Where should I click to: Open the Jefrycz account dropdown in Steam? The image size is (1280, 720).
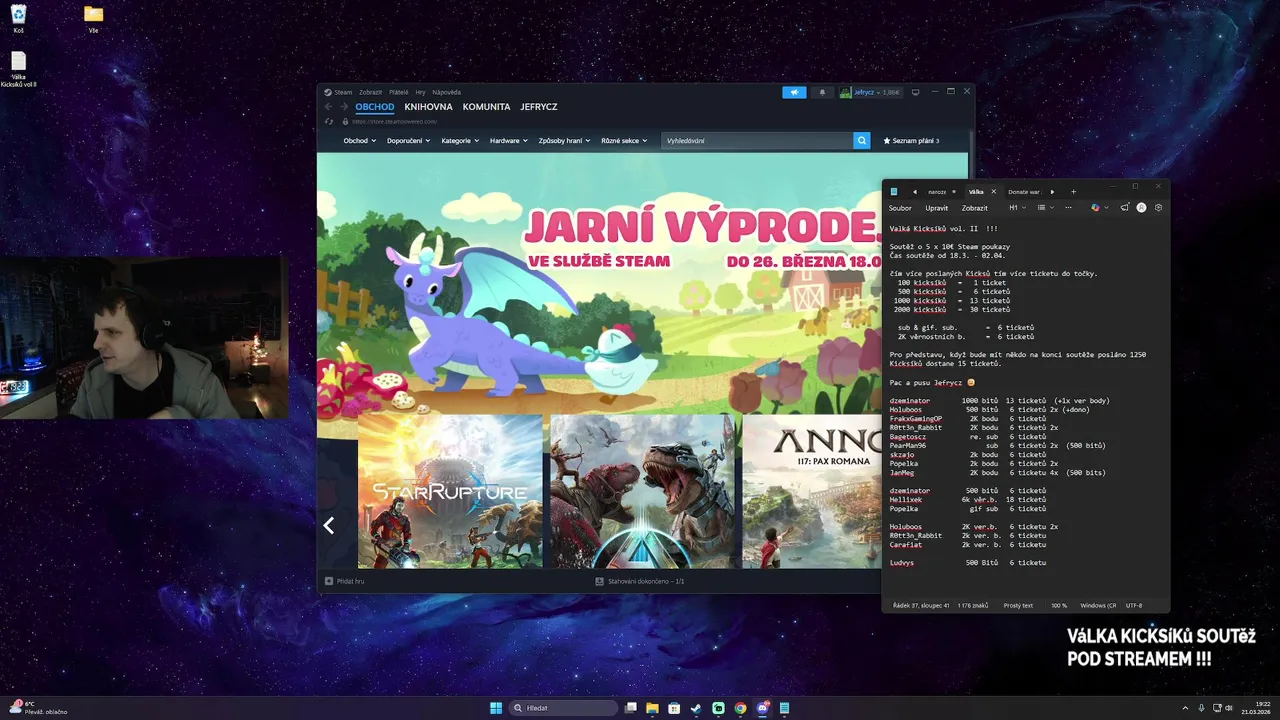[x=870, y=92]
